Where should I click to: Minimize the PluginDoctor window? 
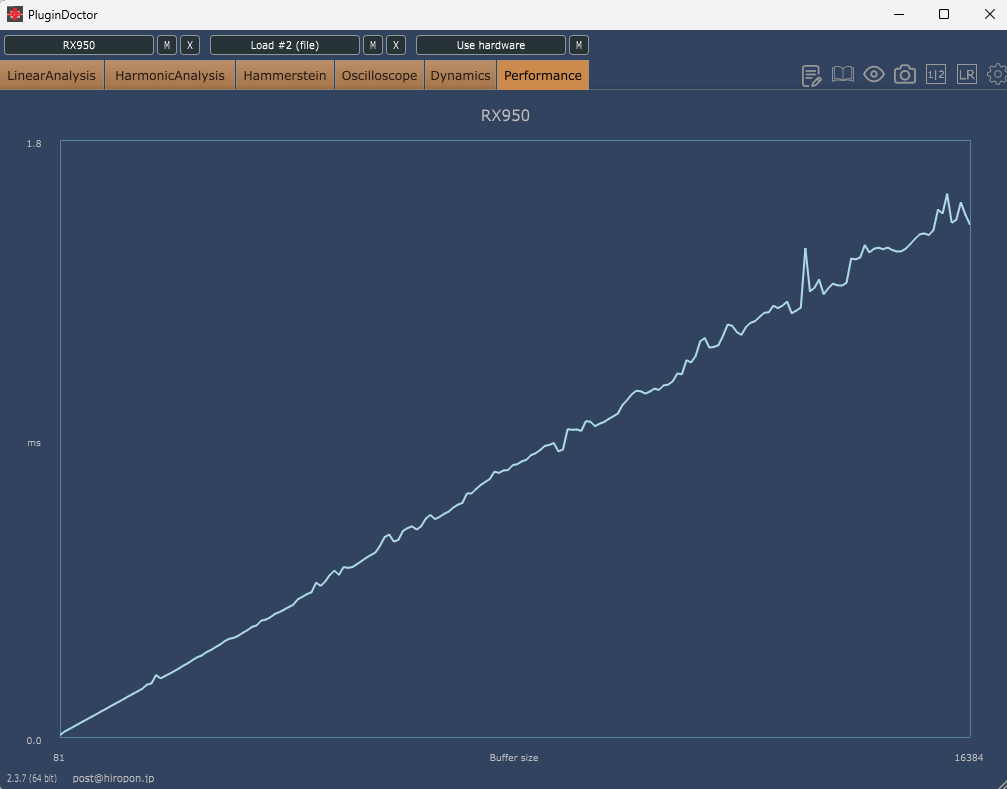[899, 14]
